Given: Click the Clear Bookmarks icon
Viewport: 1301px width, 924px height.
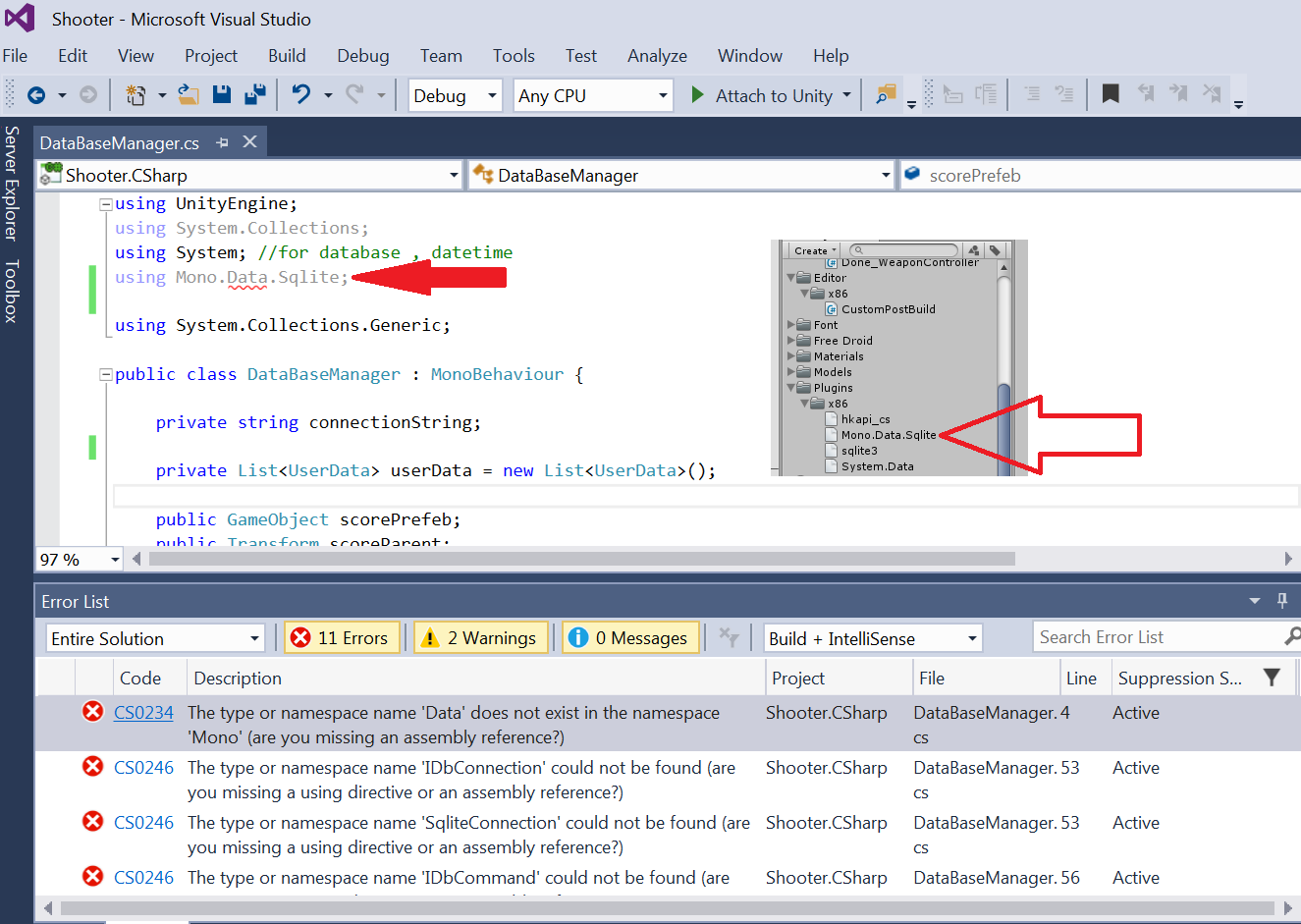Looking at the screenshot, I should 1213,94.
